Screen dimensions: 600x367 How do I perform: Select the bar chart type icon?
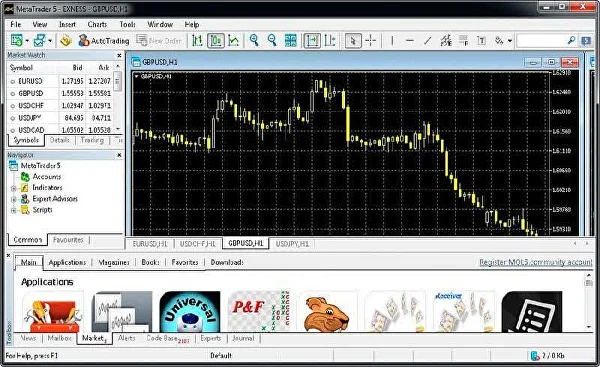coord(197,41)
